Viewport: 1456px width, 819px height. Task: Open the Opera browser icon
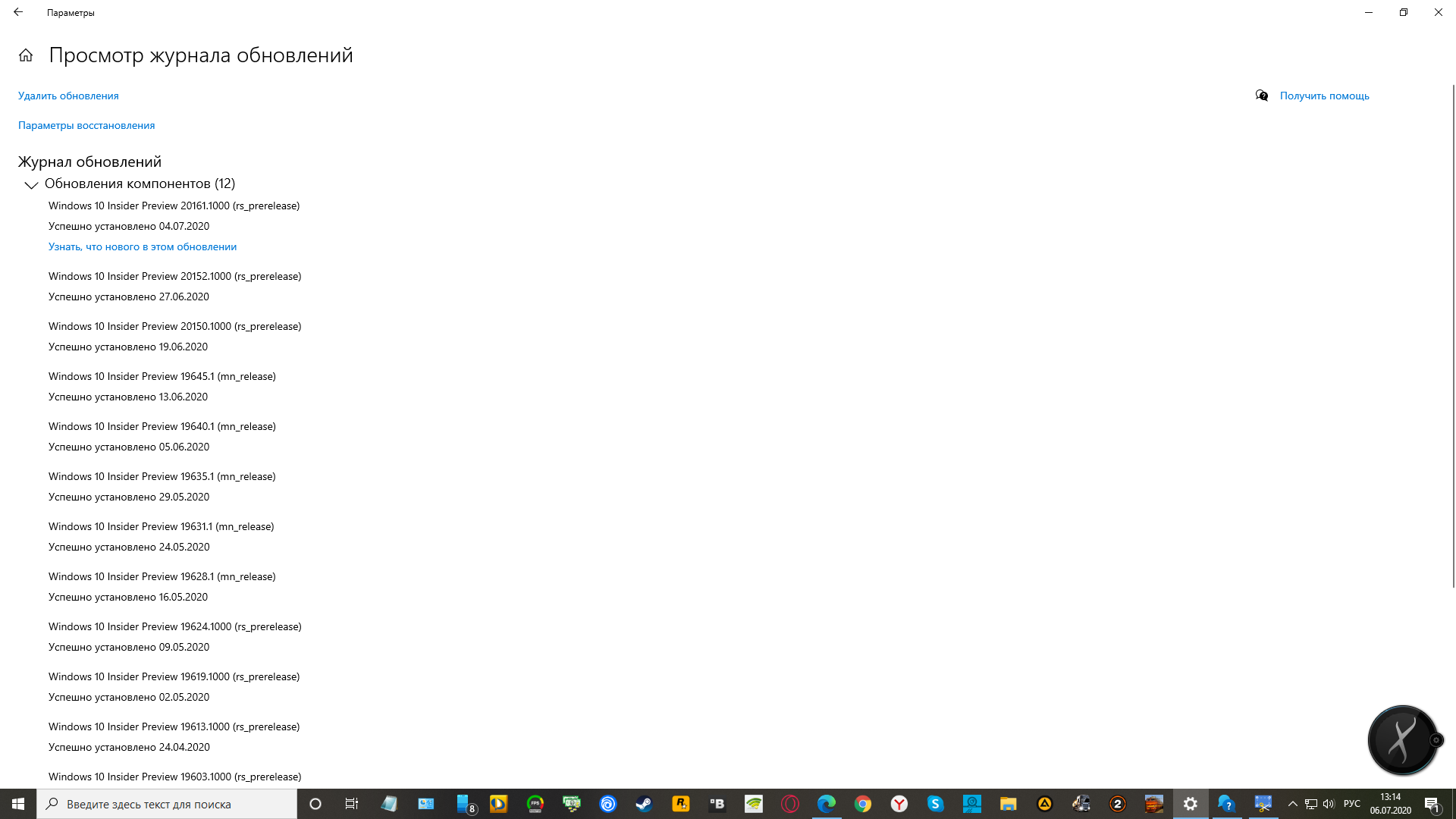pyautogui.click(x=790, y=804)
